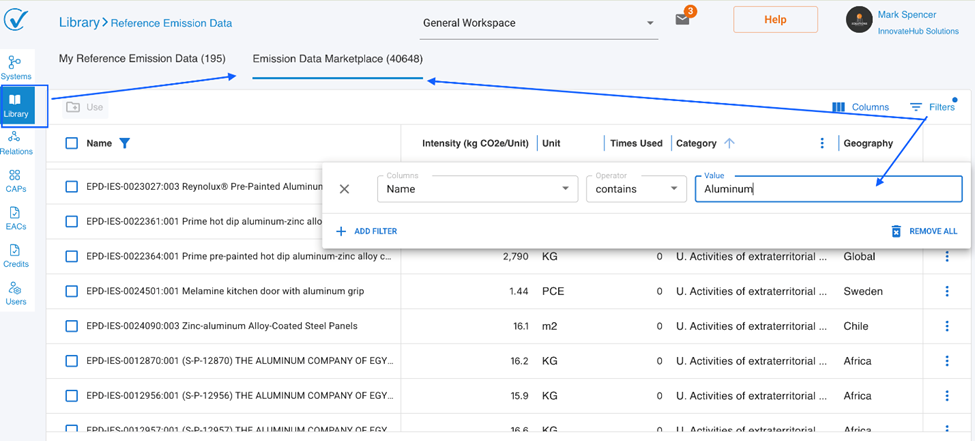Open the mail notifications icon
The height and width of the screenshot is (441, 975).
click(683, 20)
